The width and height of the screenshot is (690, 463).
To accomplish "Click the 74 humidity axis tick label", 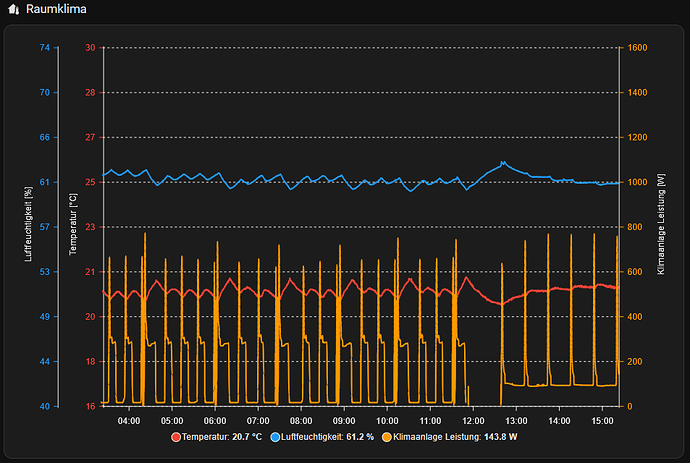I will pyautogui.click(x=45, y=48).
